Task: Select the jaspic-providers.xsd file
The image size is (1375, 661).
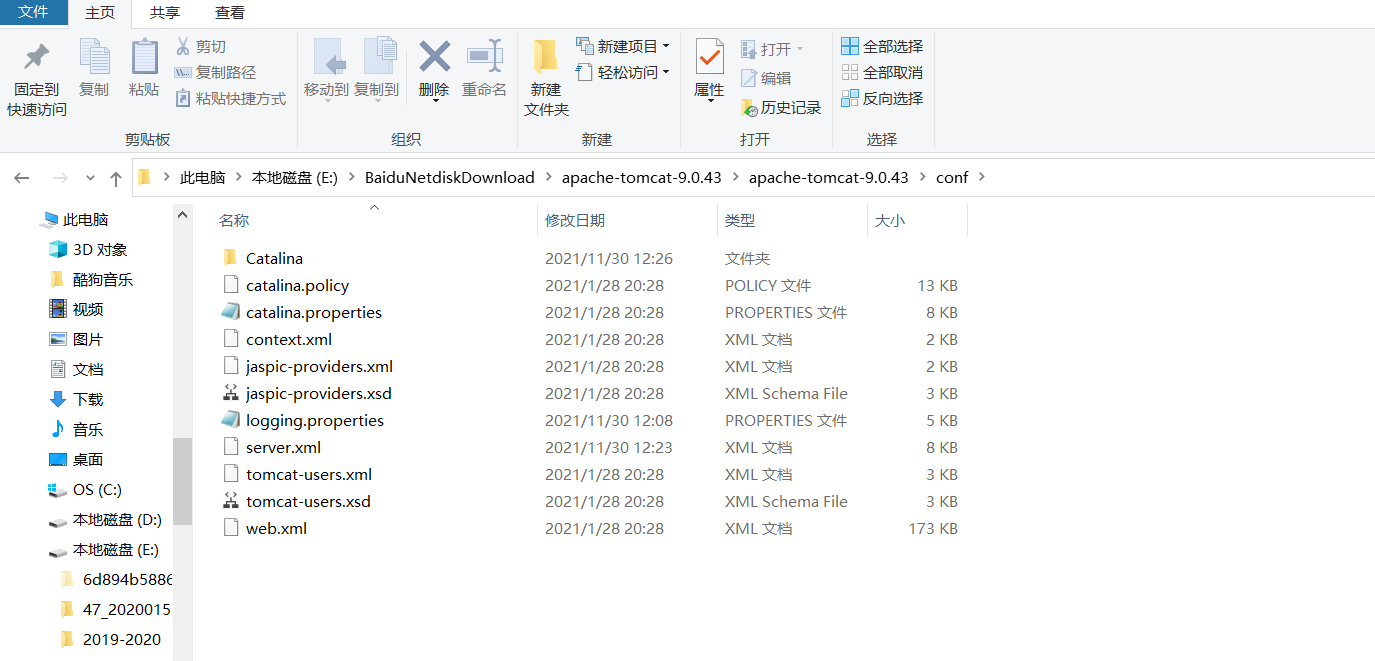Action: point(319,393)
